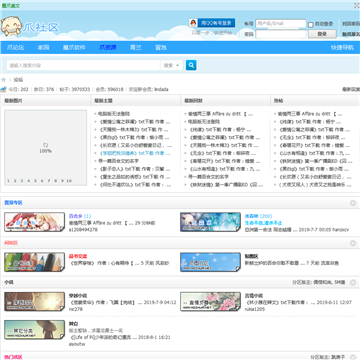Click the blue QQ account login button

click(x=216, y=23)
